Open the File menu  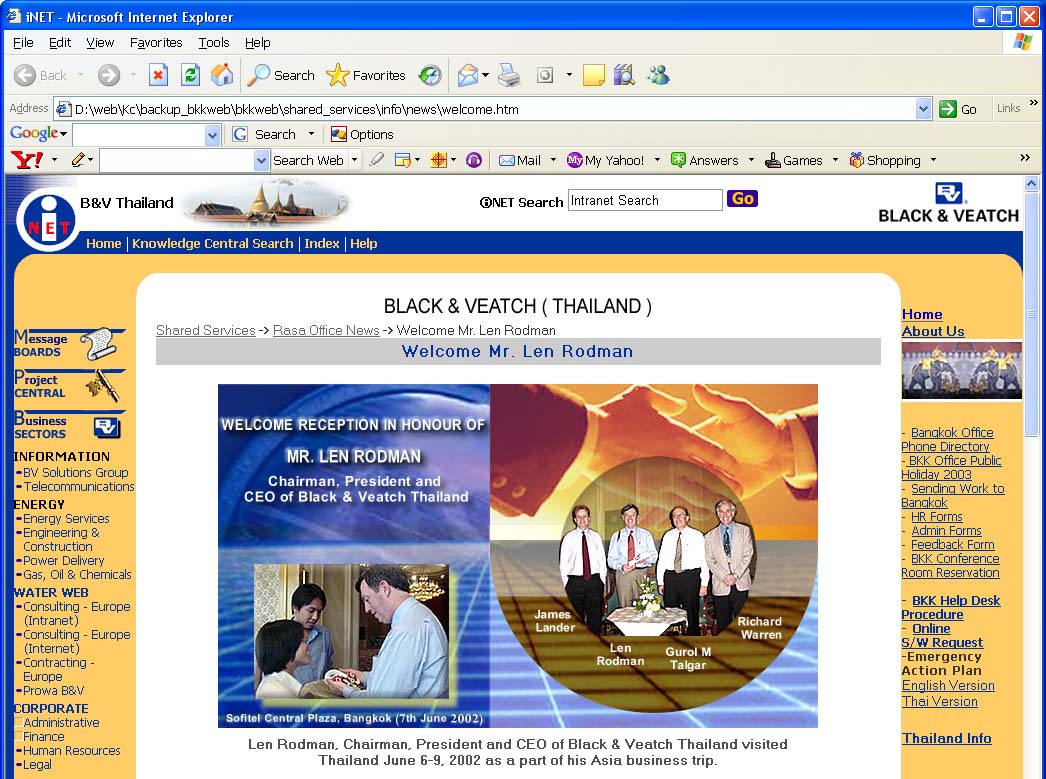coord(23,43)
